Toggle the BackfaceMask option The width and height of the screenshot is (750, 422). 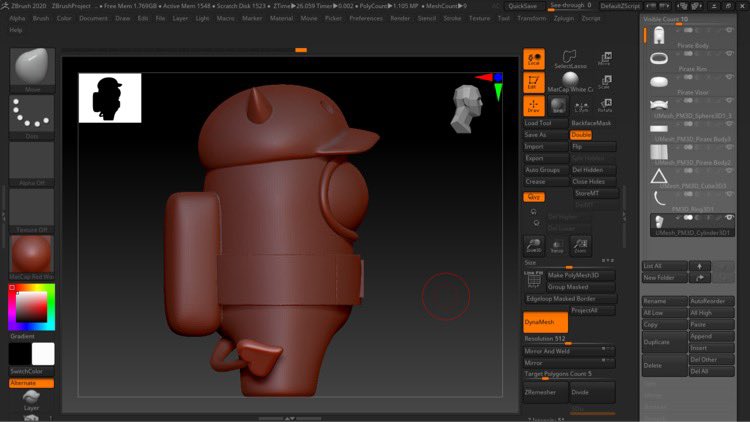pyautogui.click(x=591, y=123)
